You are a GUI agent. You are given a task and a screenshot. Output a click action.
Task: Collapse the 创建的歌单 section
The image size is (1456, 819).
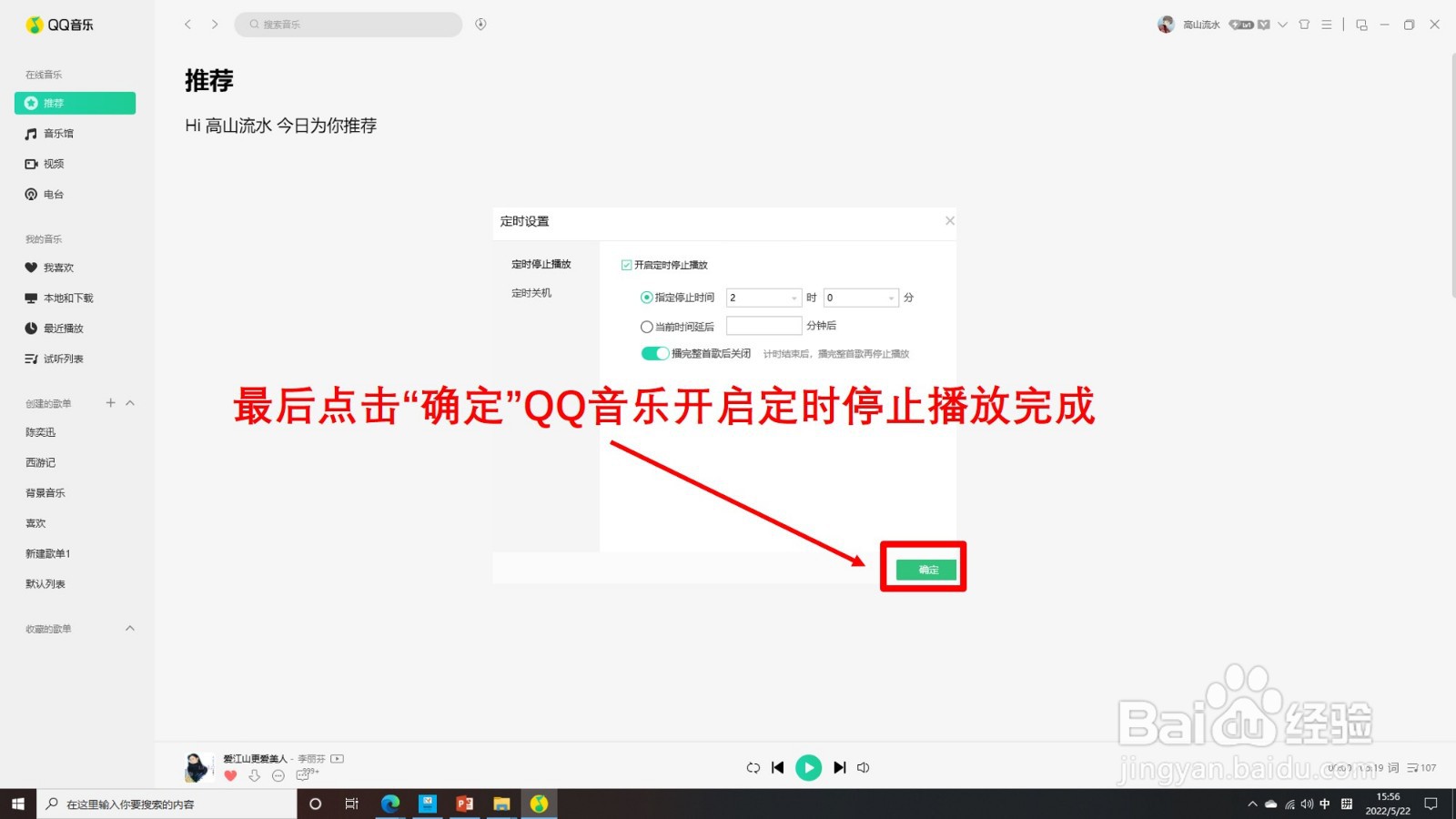[x=130, y=402]
